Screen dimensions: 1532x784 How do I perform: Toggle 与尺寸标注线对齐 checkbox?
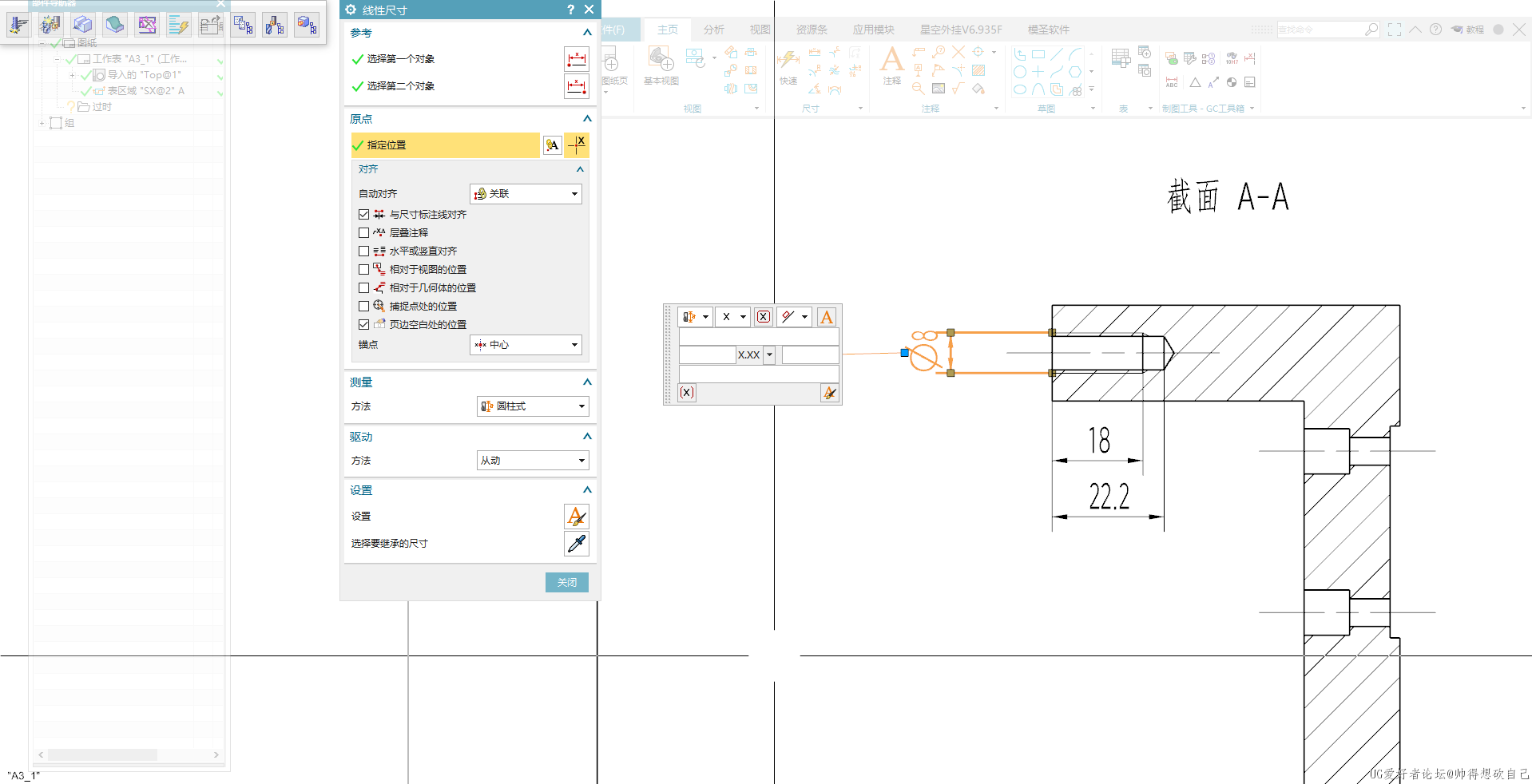pos(364,215)
